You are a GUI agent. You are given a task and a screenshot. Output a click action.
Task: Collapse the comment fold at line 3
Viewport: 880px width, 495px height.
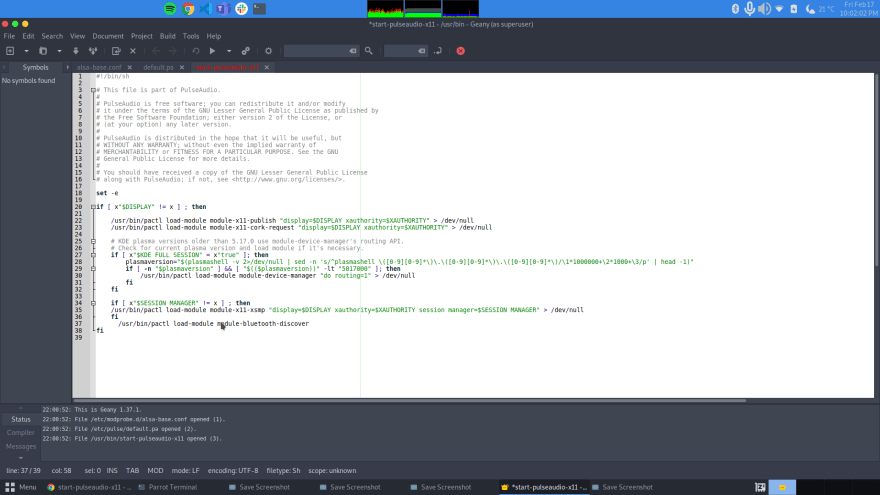93,90
